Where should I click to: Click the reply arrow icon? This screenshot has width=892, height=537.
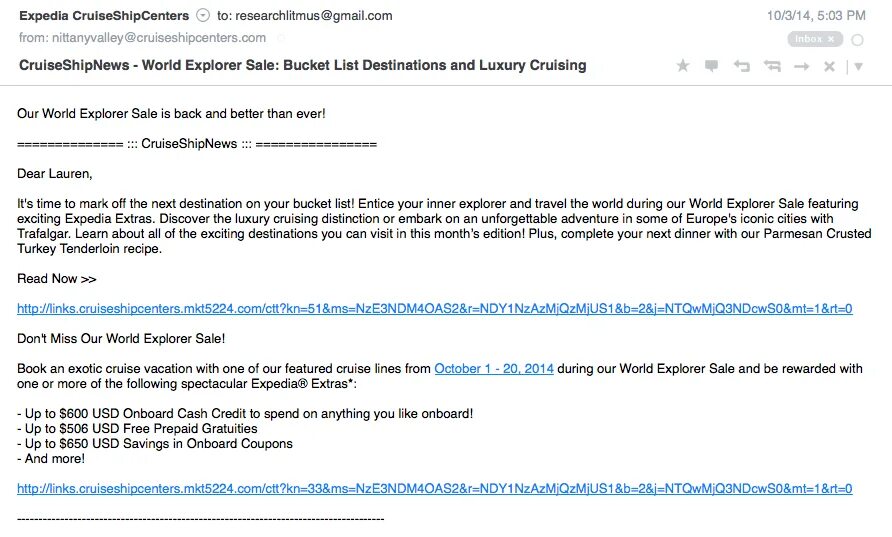[x=741, y=66]
